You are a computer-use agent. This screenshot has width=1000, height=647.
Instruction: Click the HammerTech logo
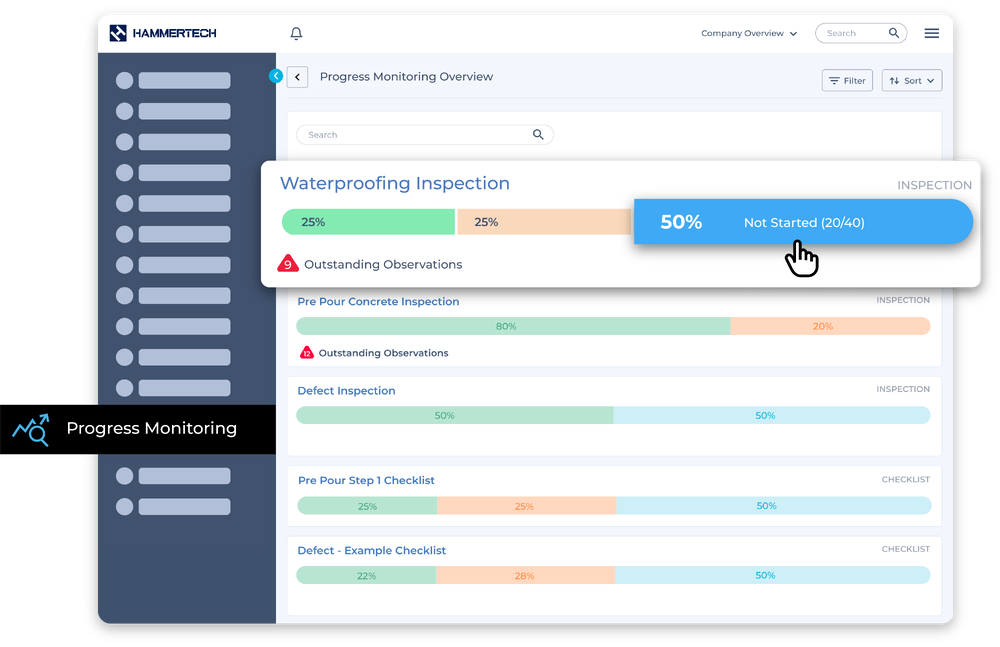(x=163, y=33)
